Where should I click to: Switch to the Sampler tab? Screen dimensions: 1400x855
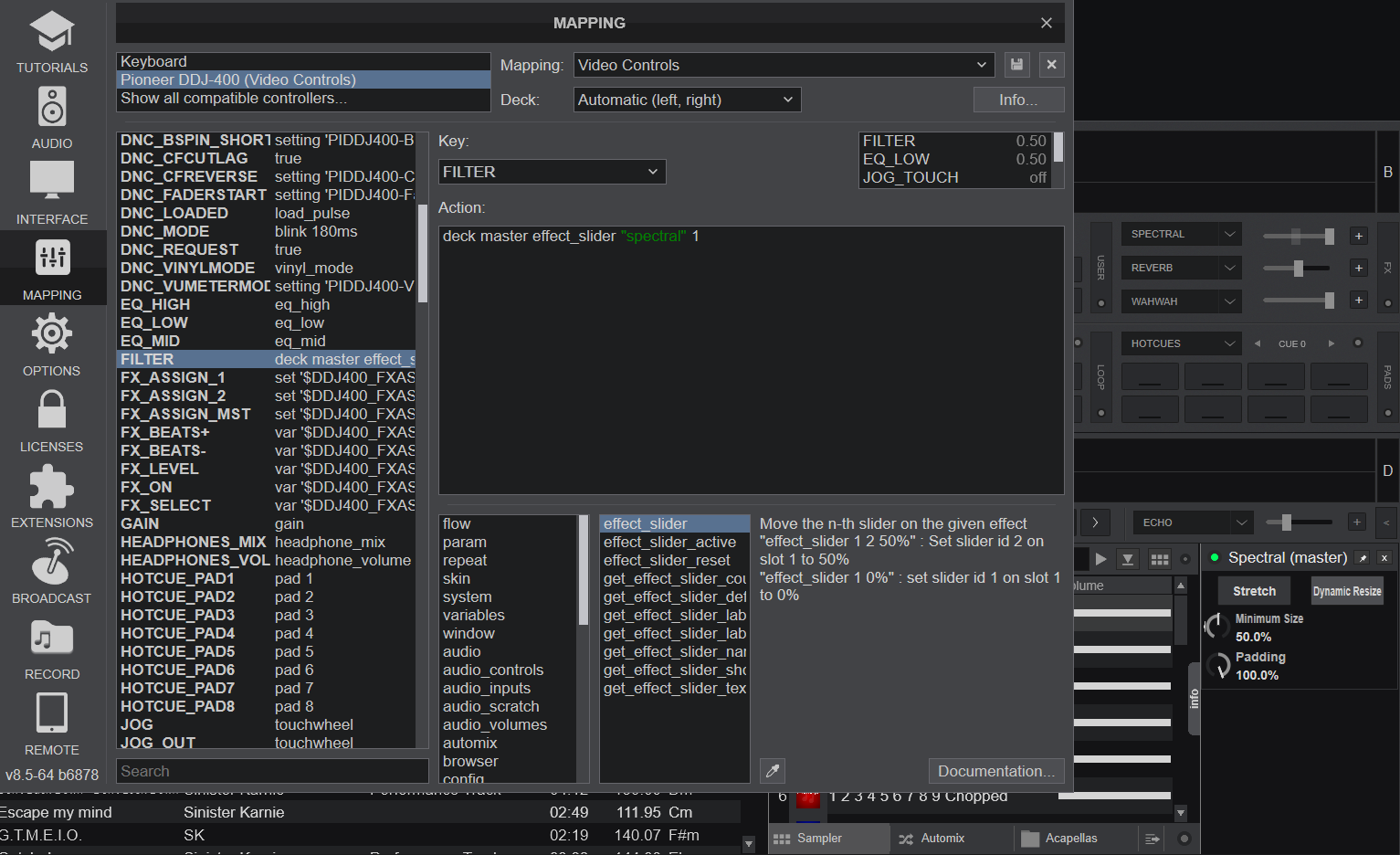(829, 839)
